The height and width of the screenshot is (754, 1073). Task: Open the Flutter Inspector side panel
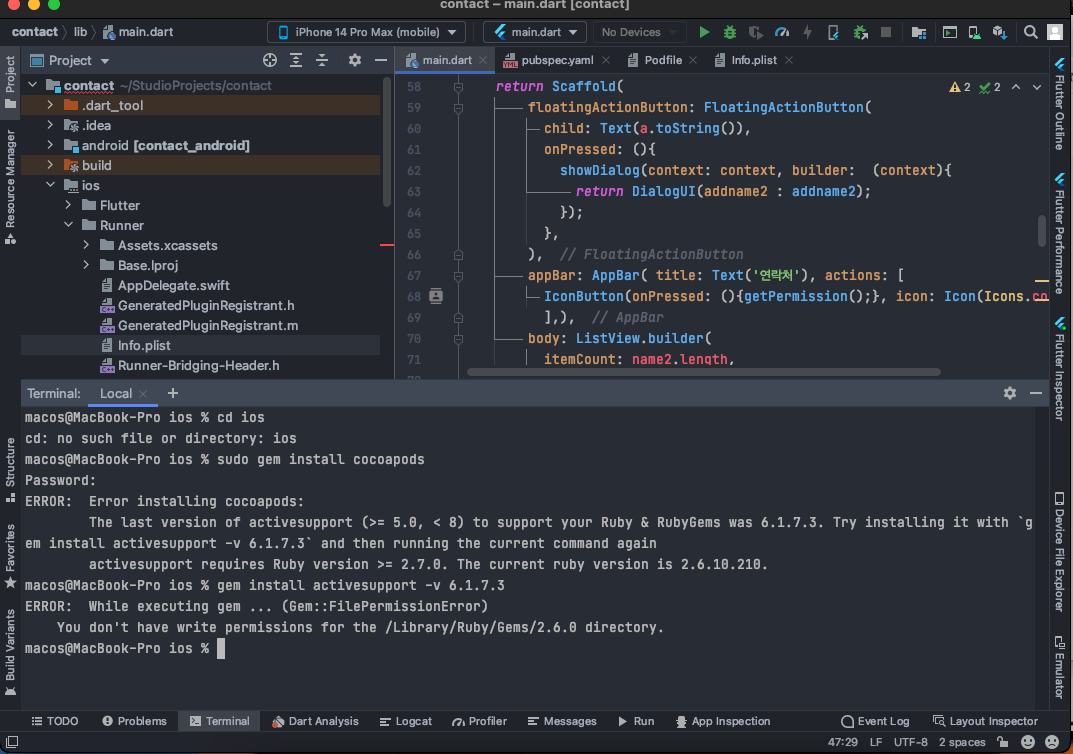coord(1060,370)
